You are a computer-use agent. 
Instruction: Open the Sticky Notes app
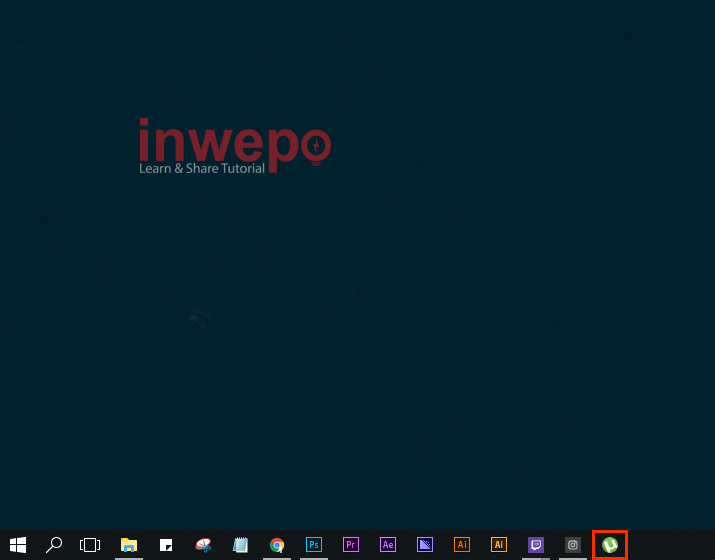coord(166,545)
